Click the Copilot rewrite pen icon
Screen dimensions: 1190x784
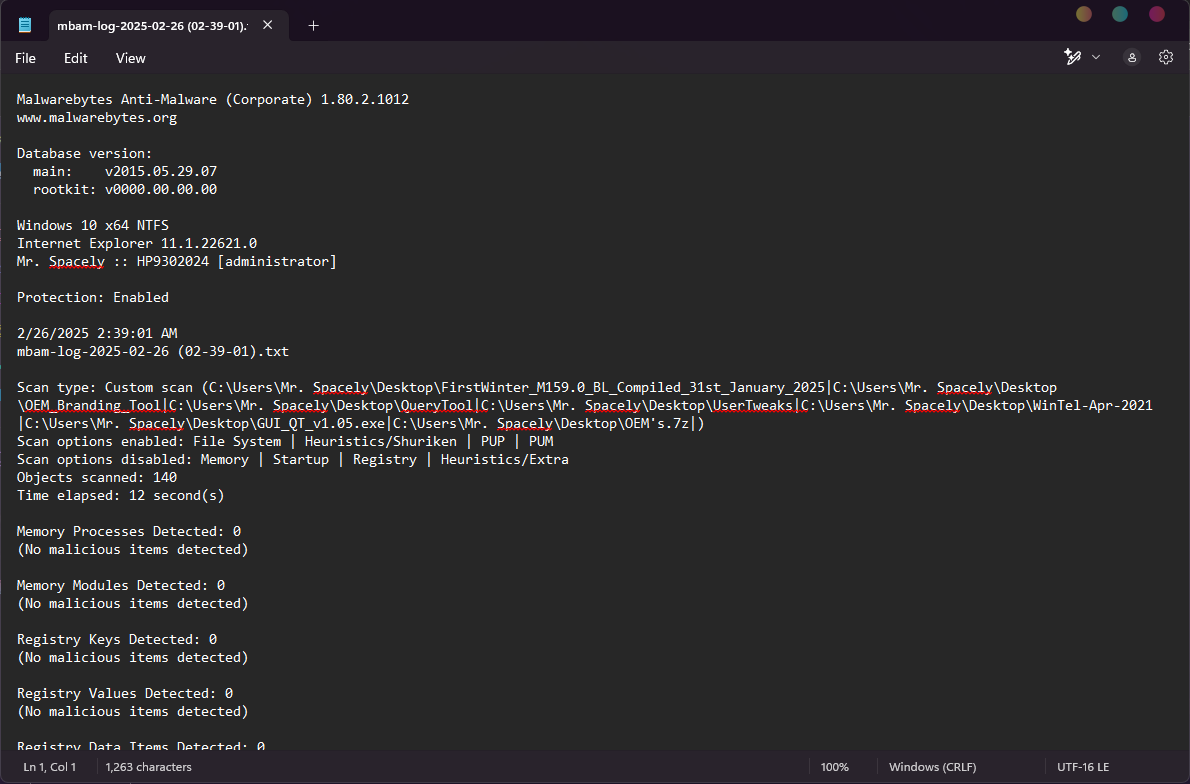(x=1072, y=57)
